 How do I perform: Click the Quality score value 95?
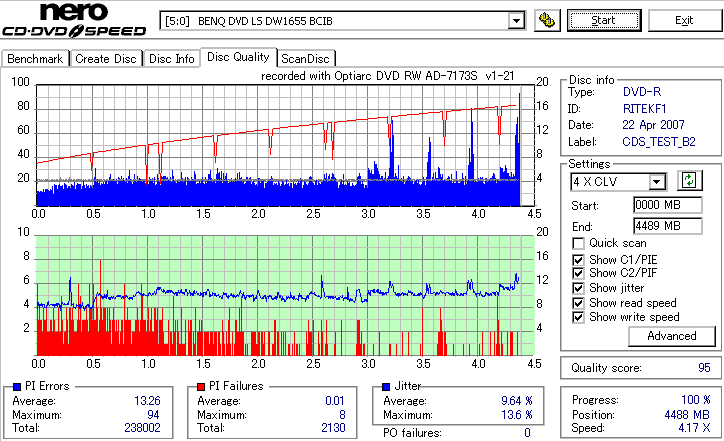704,368
